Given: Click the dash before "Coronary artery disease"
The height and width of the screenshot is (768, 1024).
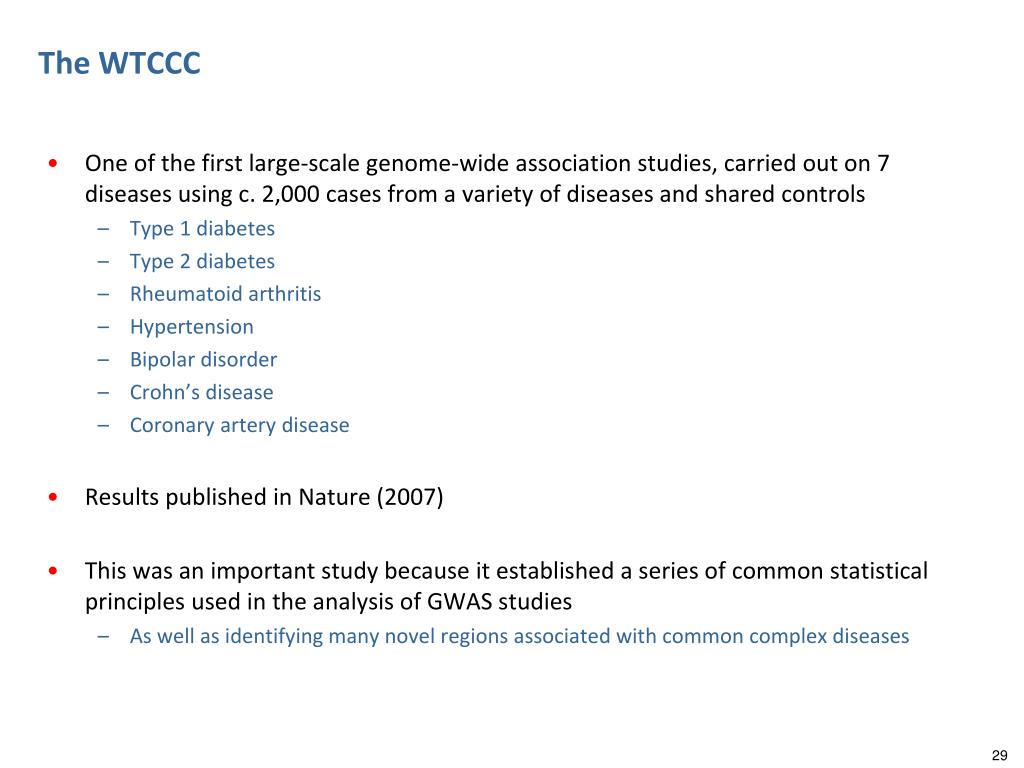Looking at the screenshot, I should click(x=103, y=426).
